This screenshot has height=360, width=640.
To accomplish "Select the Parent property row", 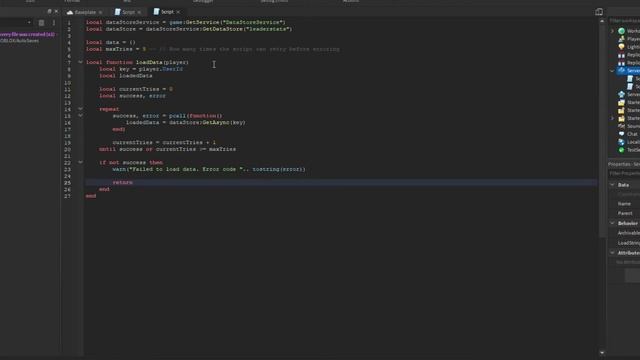I will coord(624,213).
